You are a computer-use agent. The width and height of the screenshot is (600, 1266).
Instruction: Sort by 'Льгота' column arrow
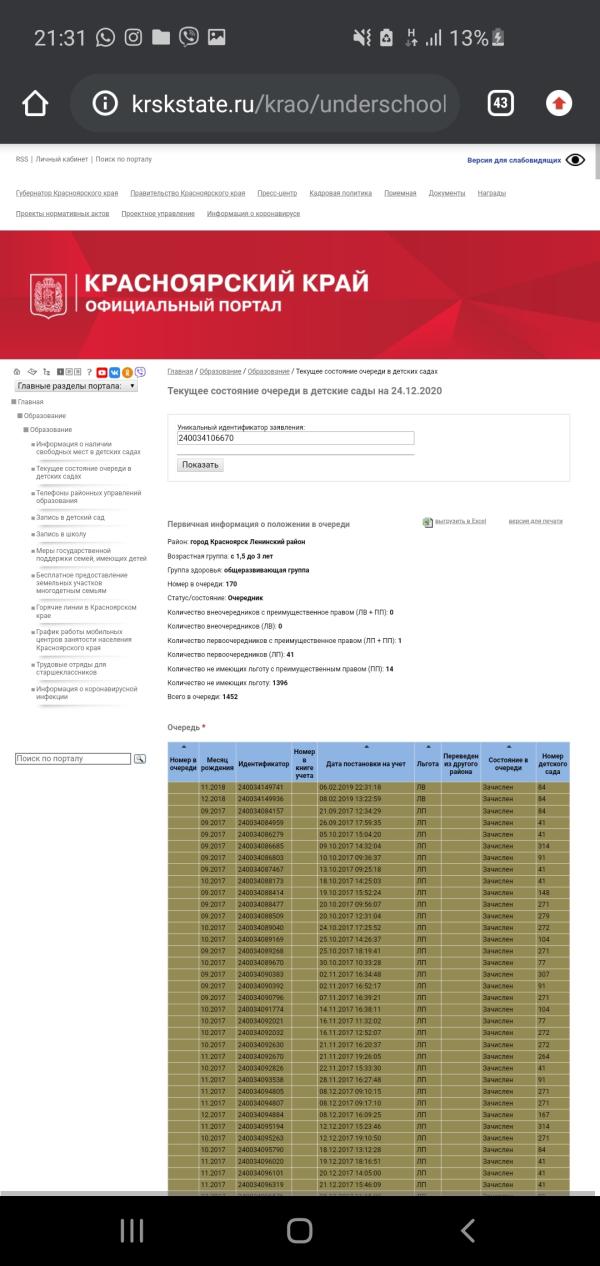point(428,747)
